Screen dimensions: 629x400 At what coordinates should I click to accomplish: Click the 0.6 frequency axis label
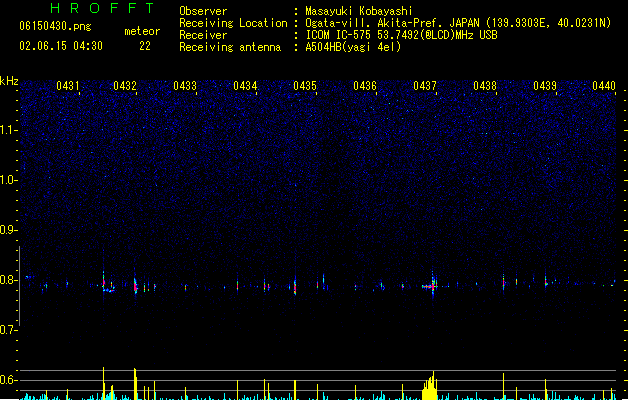(x=8, y=380)
